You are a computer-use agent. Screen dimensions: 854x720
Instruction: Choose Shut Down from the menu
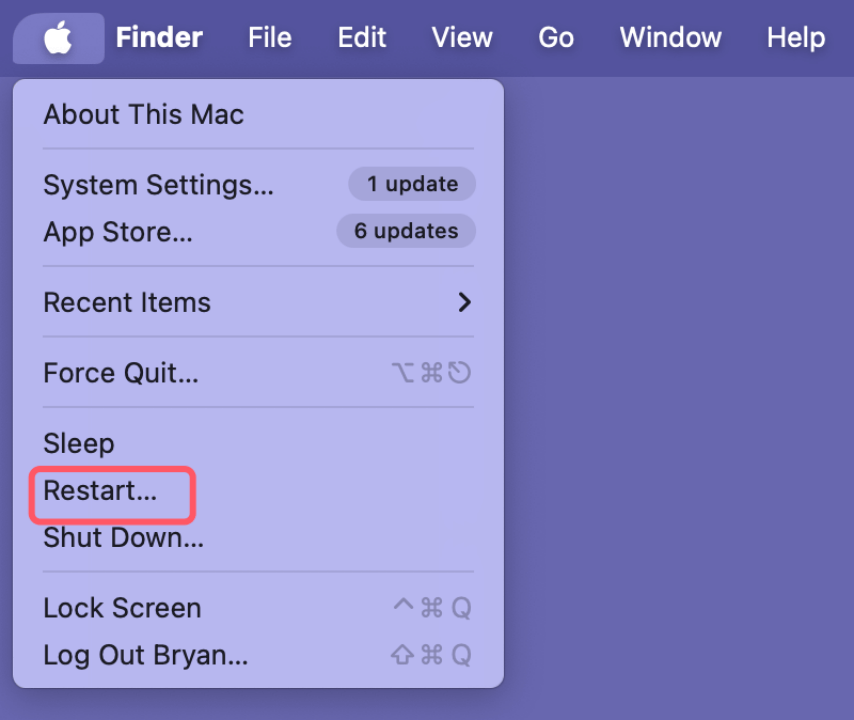pyautogui.click(x=122, y=537)
